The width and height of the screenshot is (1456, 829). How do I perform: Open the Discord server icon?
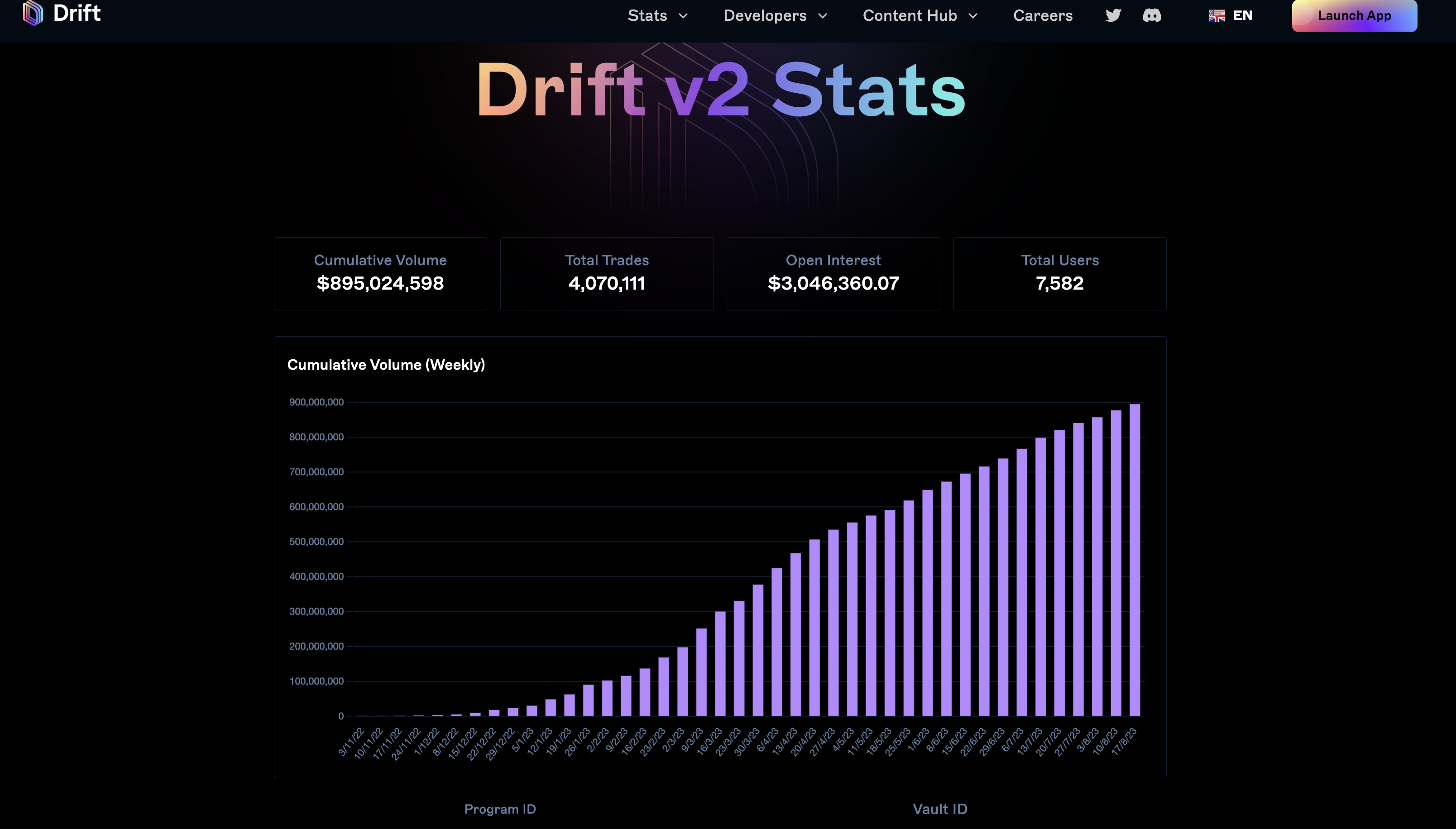point(1152,15)
